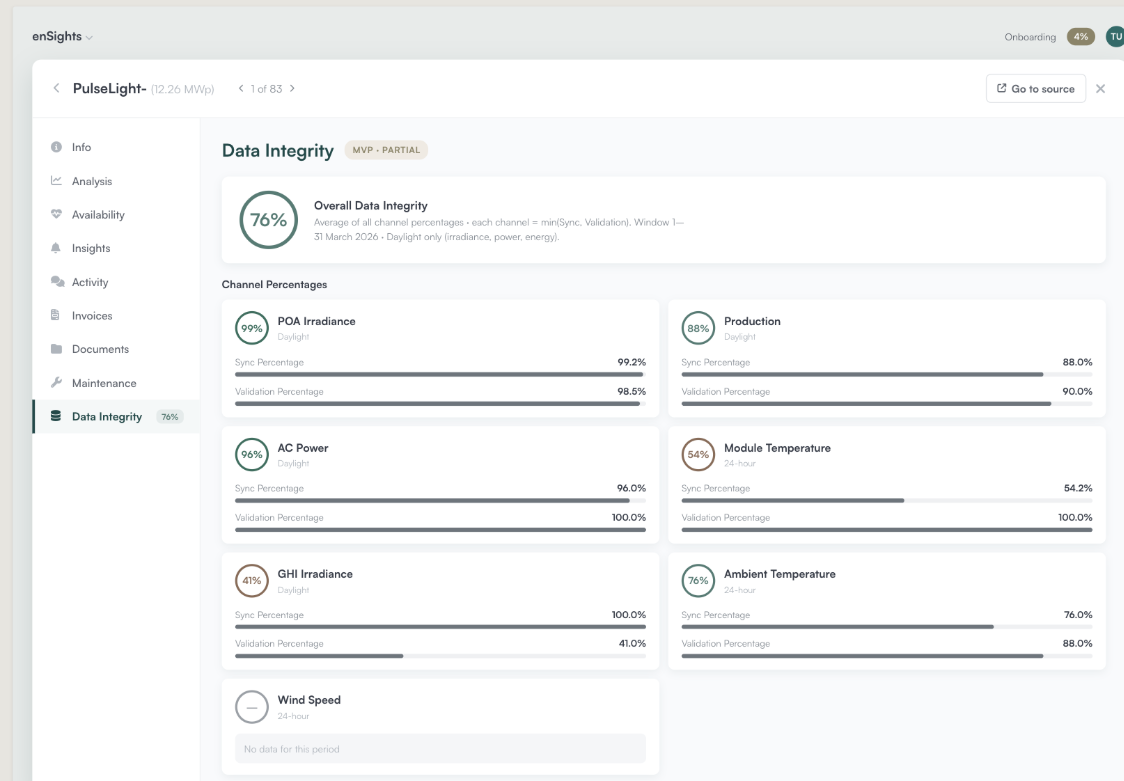The height and width of the screenshot is (781, 1124).
Task: Open the Documents section
Action: pos(116,349)
